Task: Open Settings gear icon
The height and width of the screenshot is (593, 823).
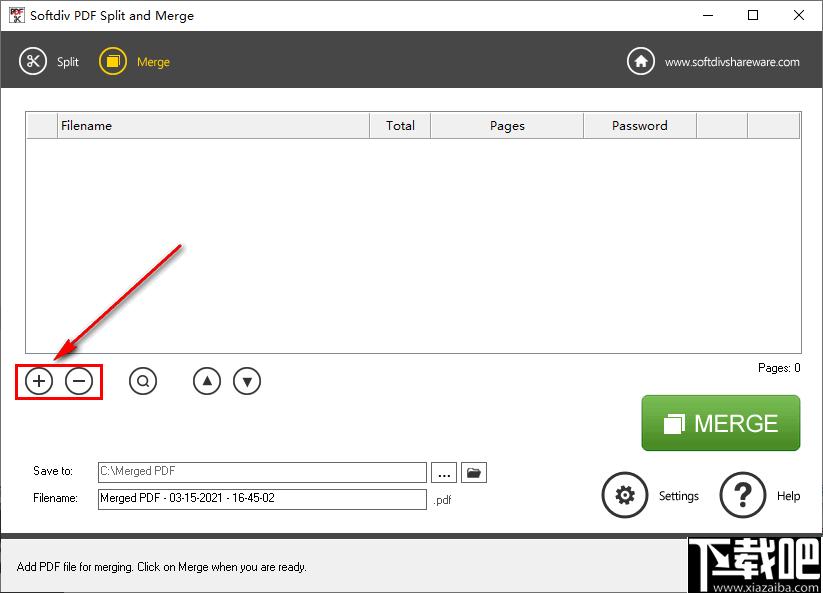Action: tap(625, 495)
